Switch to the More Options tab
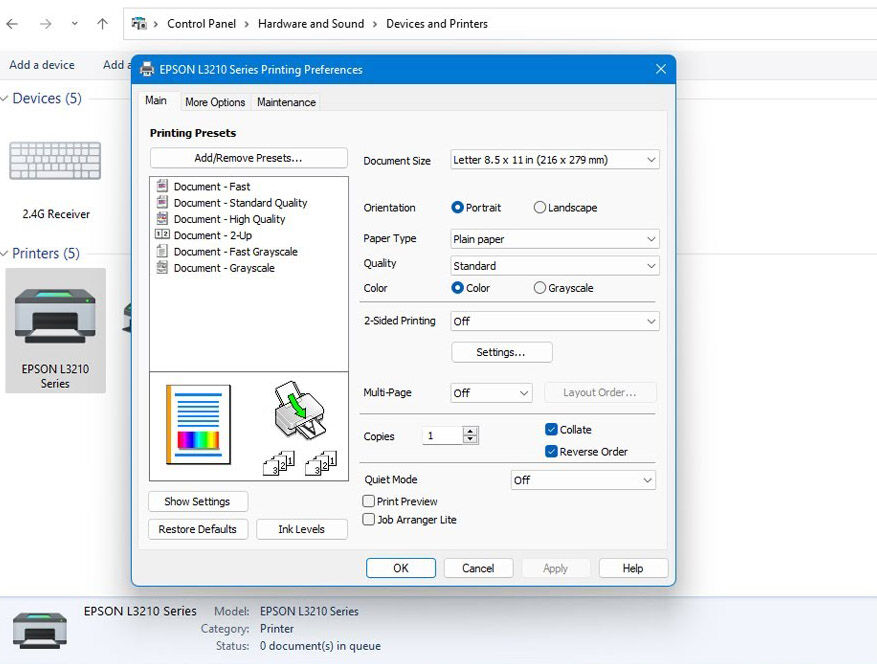This screenshot has width=877, height=664. (x=215, y=102)
